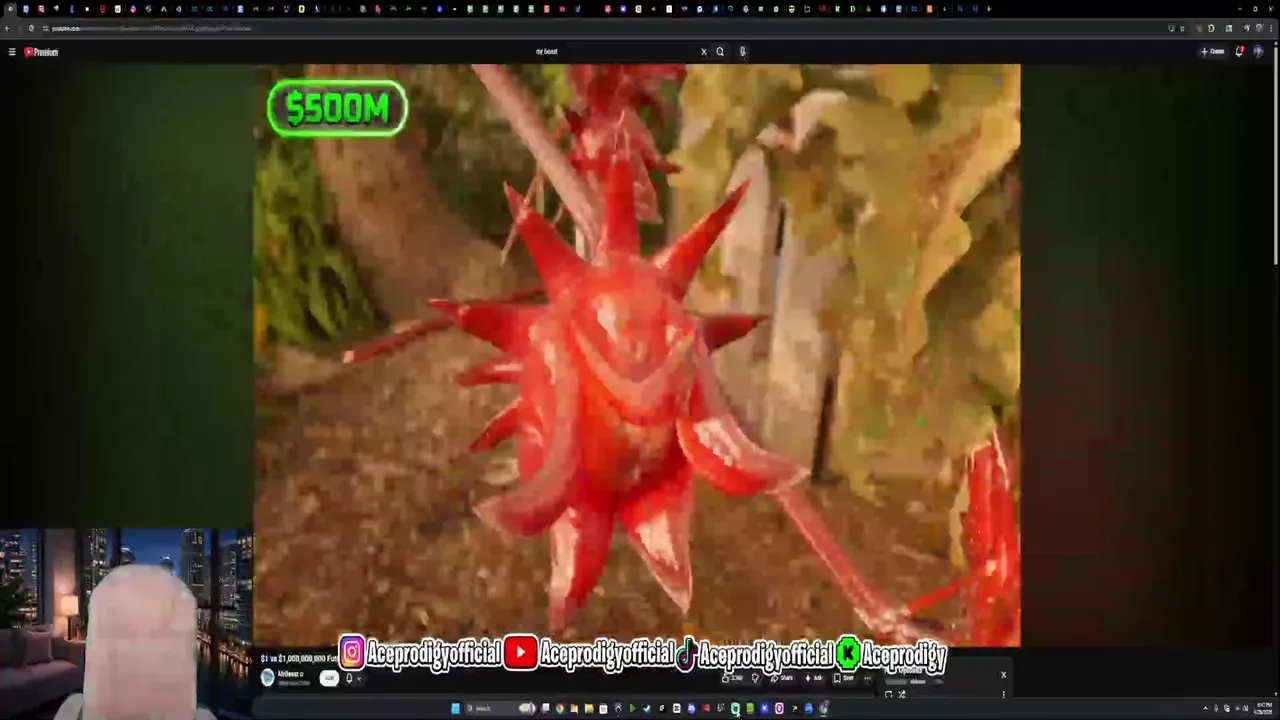Click the MrBeast channel name
Viewport: 1280px width, 720px height.
click(x=290, y=674)
